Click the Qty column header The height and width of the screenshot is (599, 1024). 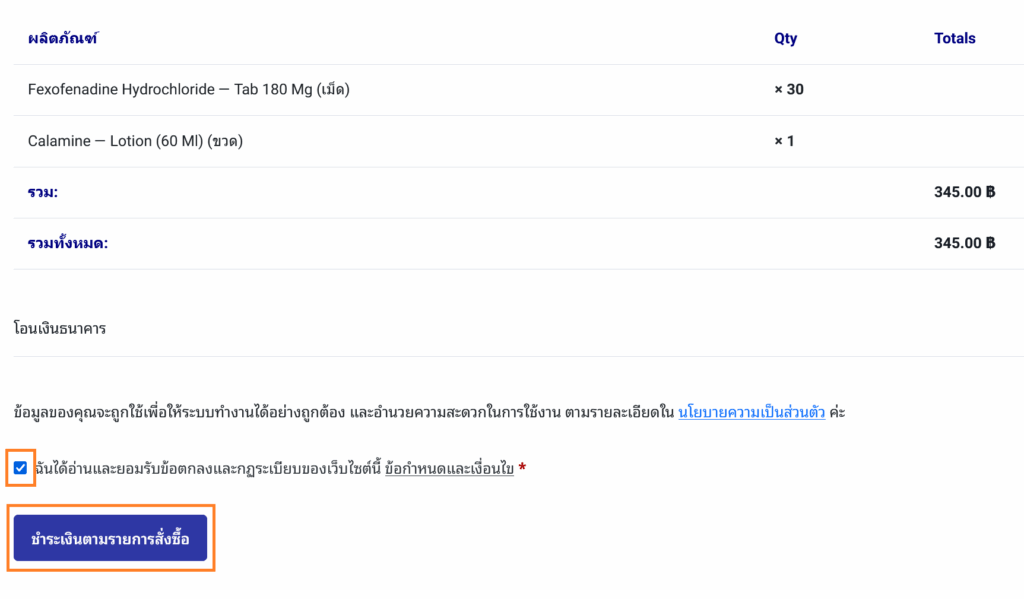pyautogui.click(x=786, y=39)
